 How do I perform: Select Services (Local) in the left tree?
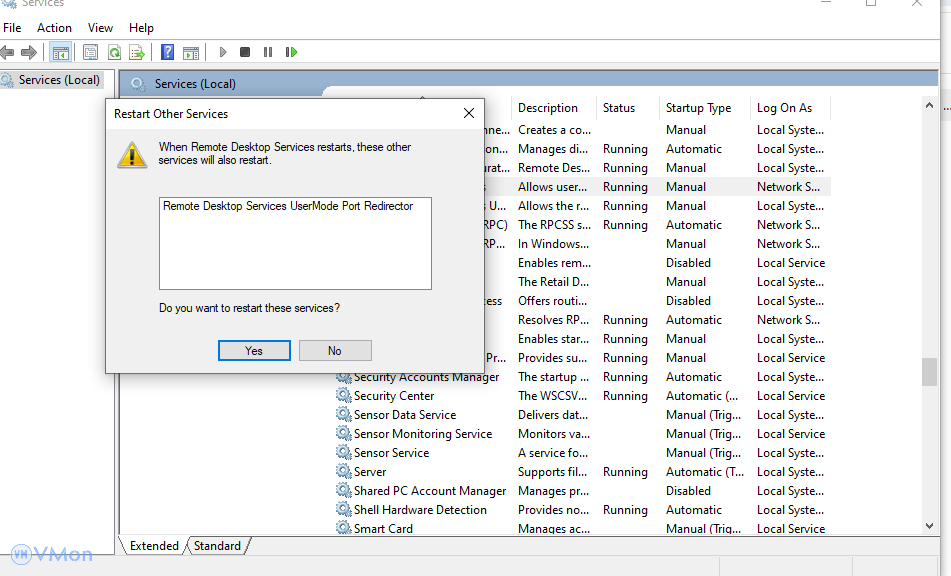pos(59,80)
